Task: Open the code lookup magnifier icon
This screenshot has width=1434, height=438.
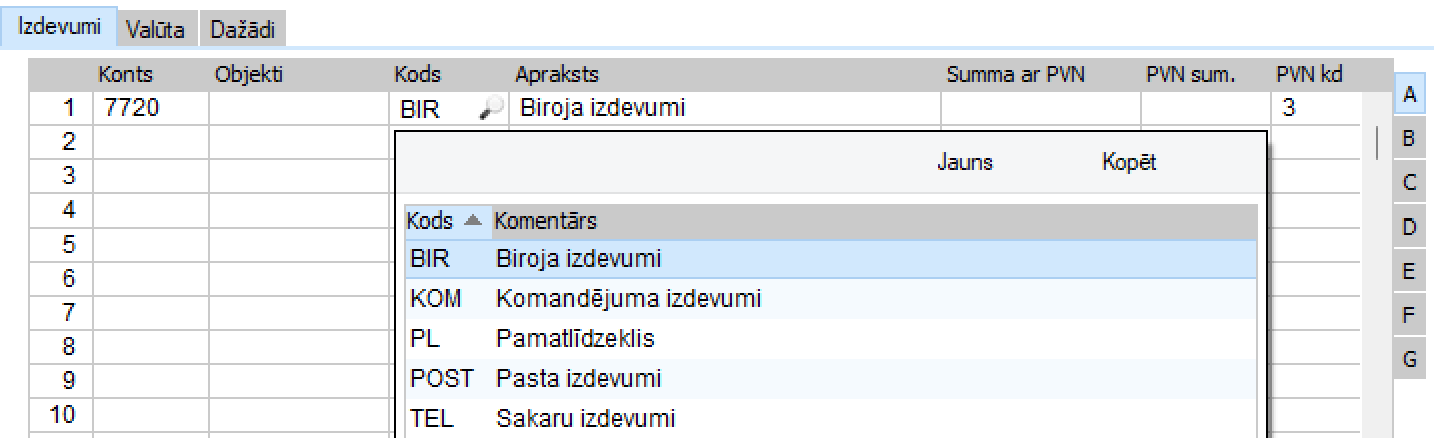Action: (x=491, y=109)
